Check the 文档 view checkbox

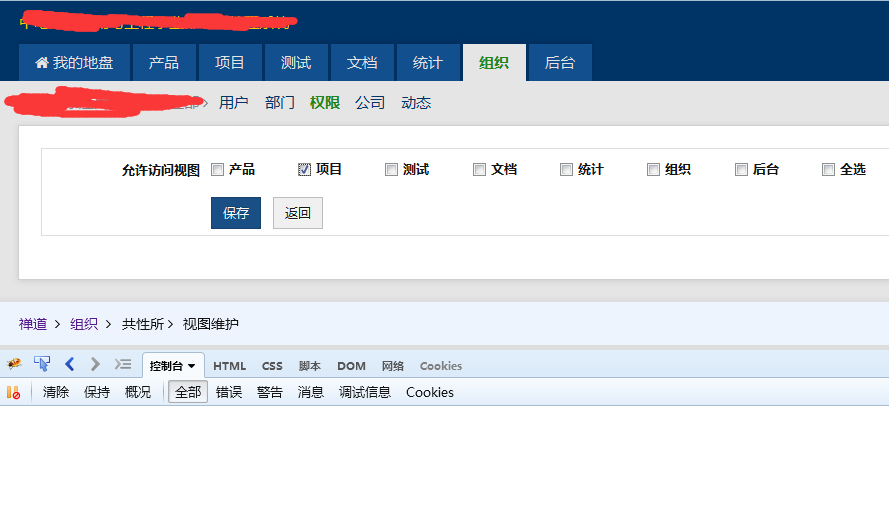[x=479, y=170]
